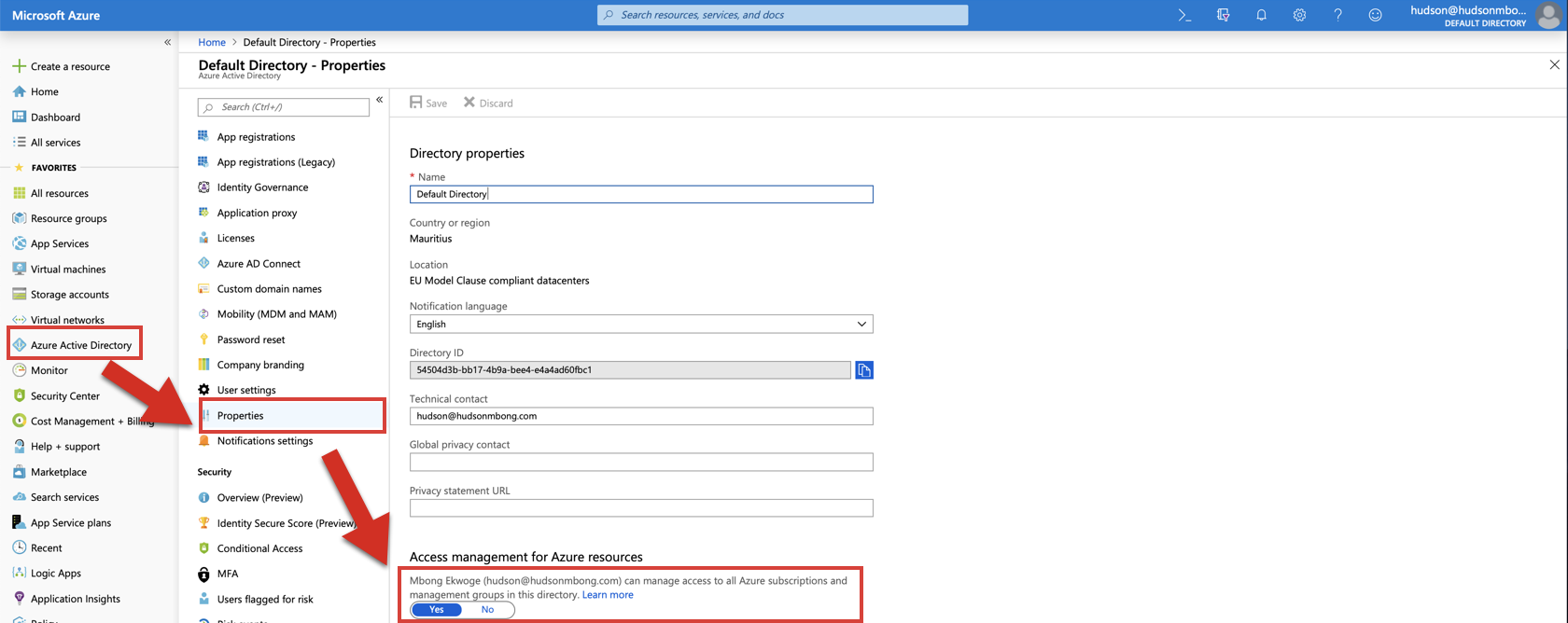Go to Home breadcrumb link
The width and height of the screenshot is (1568, 623).
click(x=212, y=42)
